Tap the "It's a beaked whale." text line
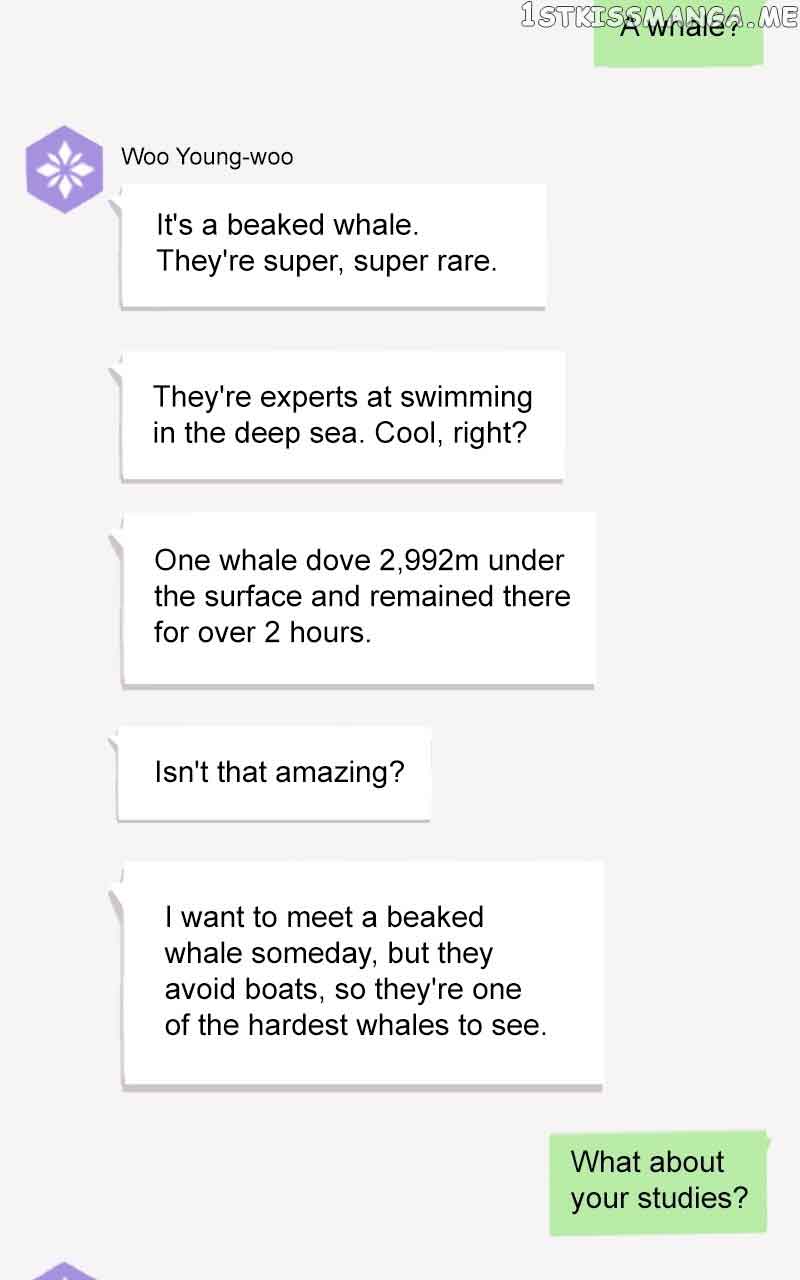This screenshot has width=800, height=1280. click(x=287, y=225)
